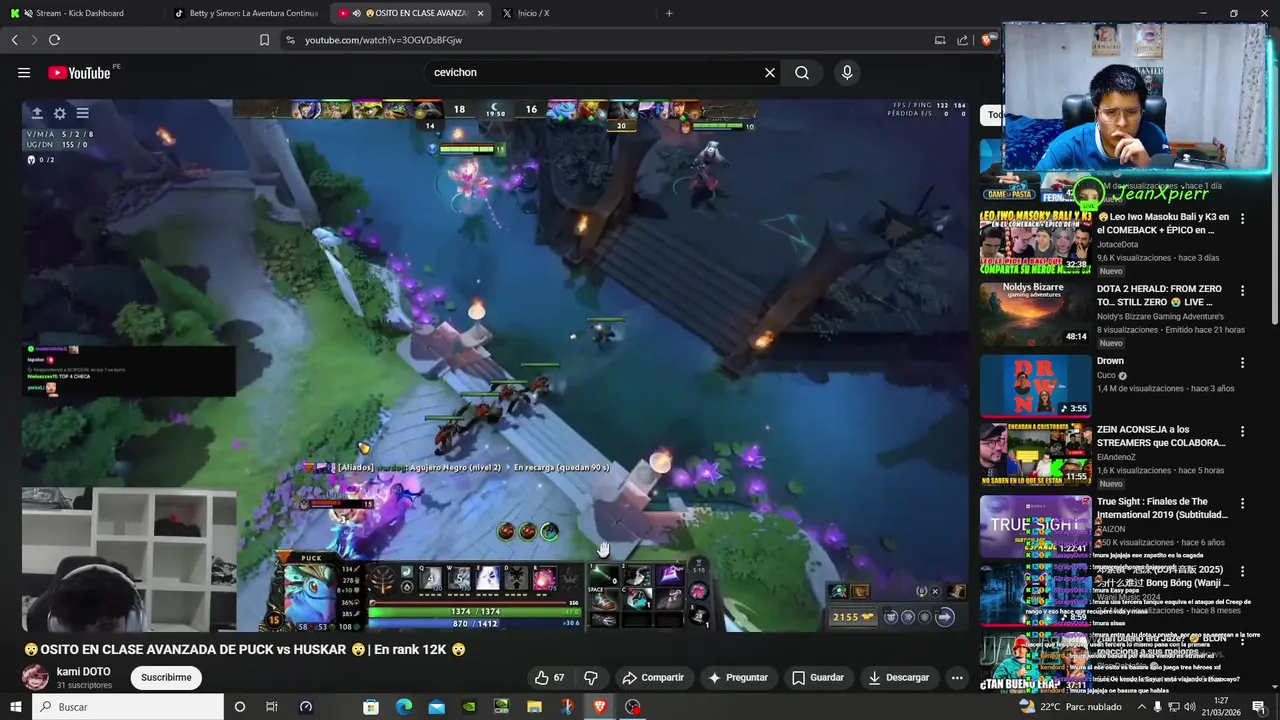Go to the YouTube home logo
This screenshot has width=1280, height=720.
coord(80,72)
